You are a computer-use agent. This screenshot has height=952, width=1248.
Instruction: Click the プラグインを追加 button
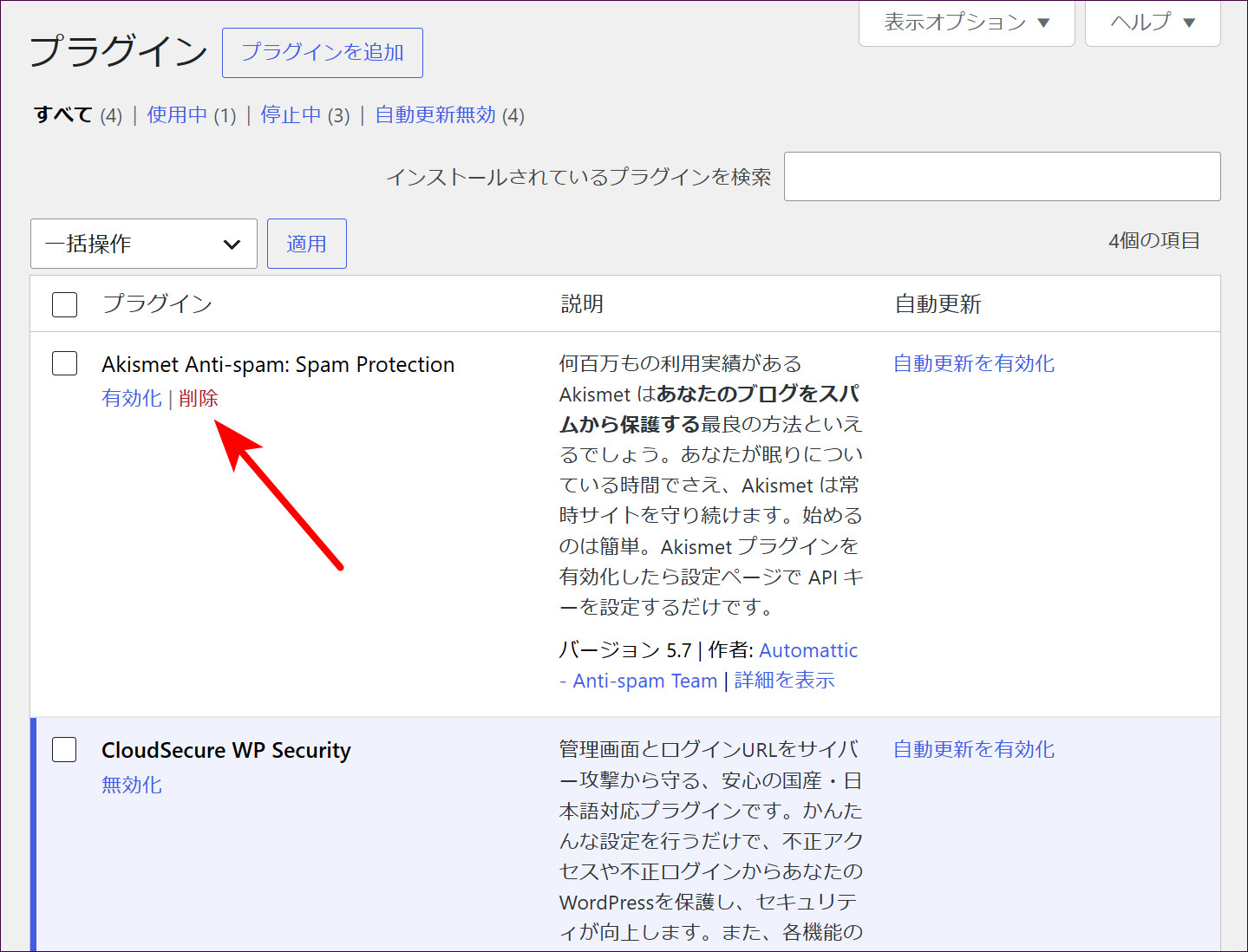[x=323, y=53]
